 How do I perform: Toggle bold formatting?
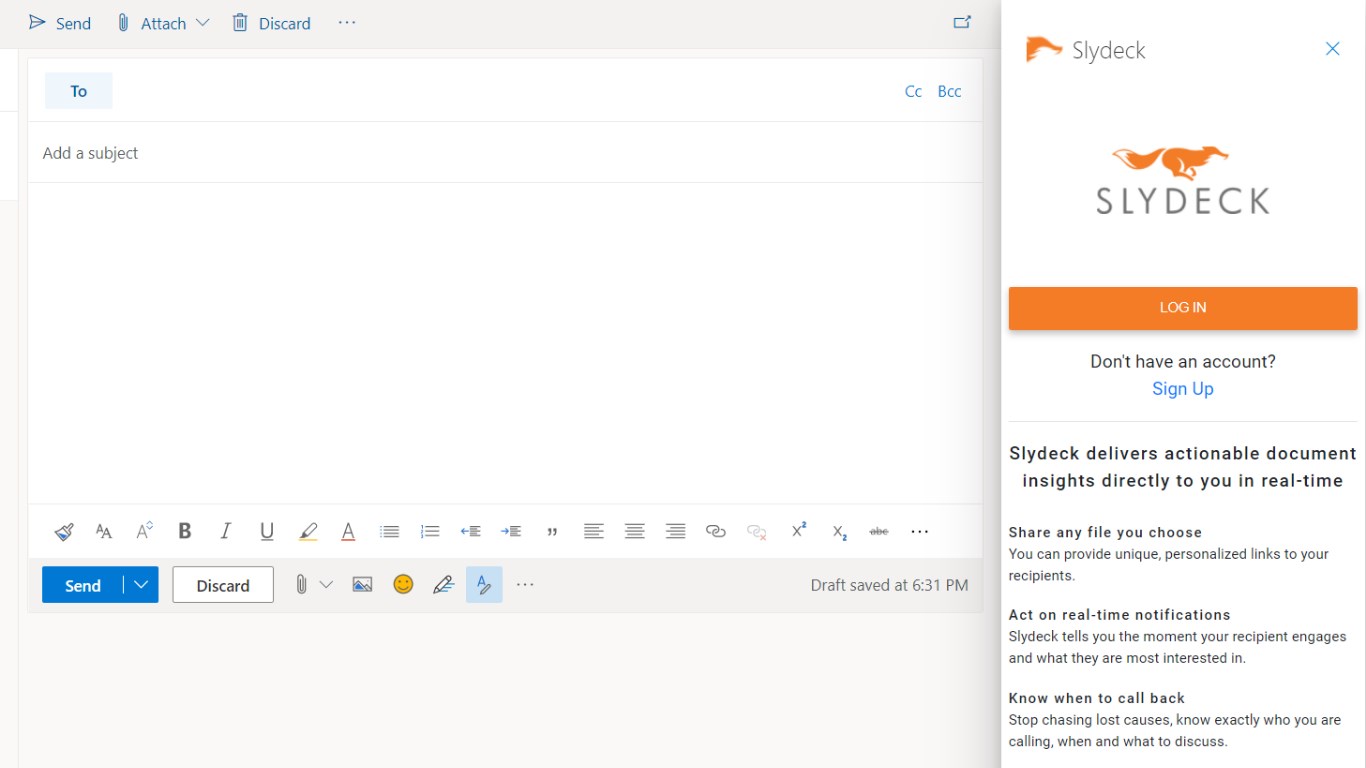[x=185, y=532]
